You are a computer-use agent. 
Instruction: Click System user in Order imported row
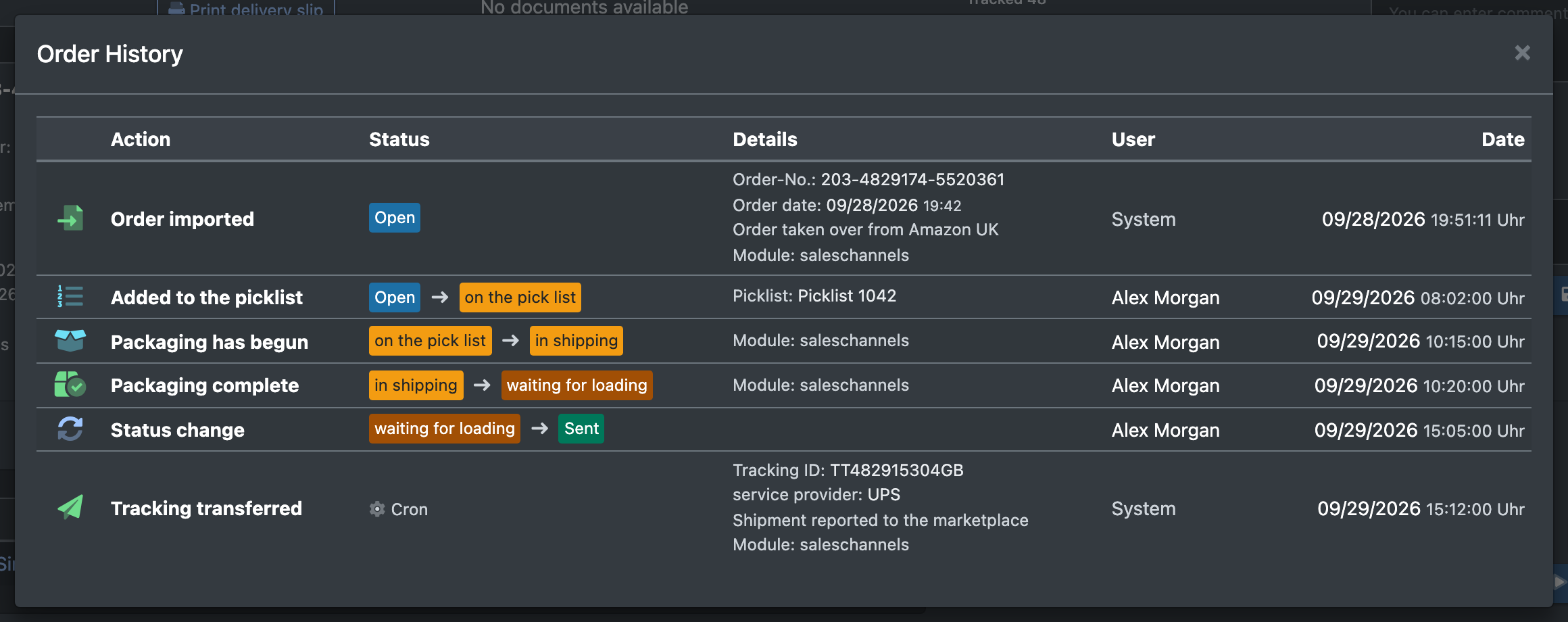coord(1144,219)
